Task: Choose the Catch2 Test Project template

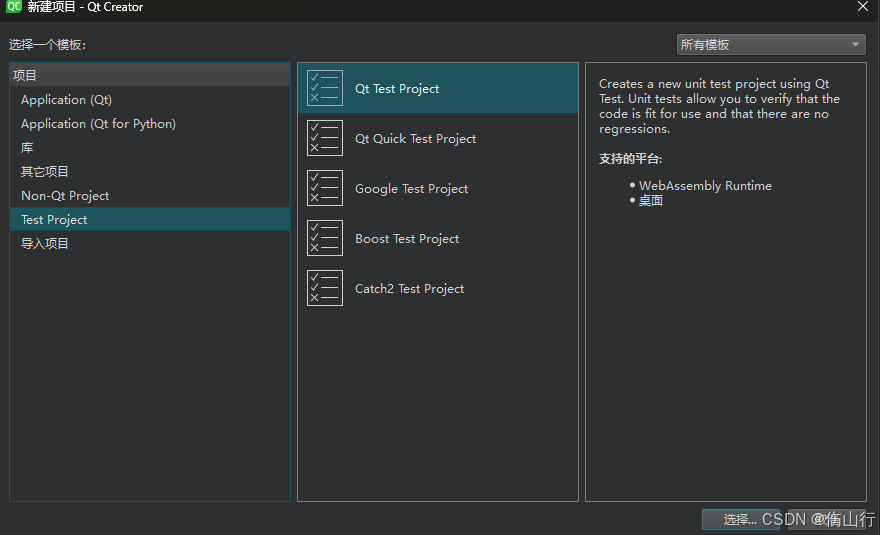Action: pyautogui.click(x=438, y=288)
